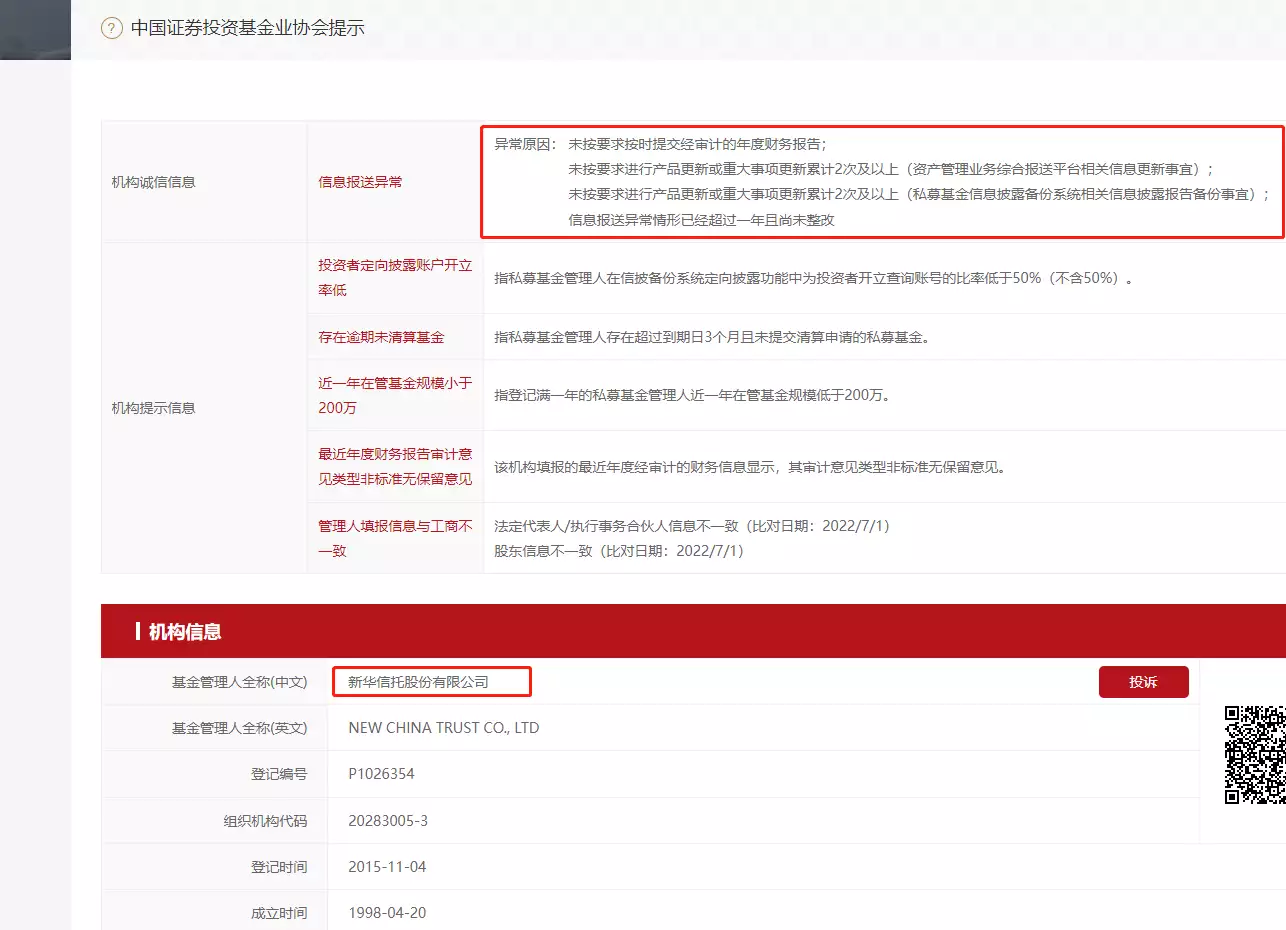The image size is (1286, 930).
Task: Click the company name 新华信托股份有限公司
Action: coord(432,681)
